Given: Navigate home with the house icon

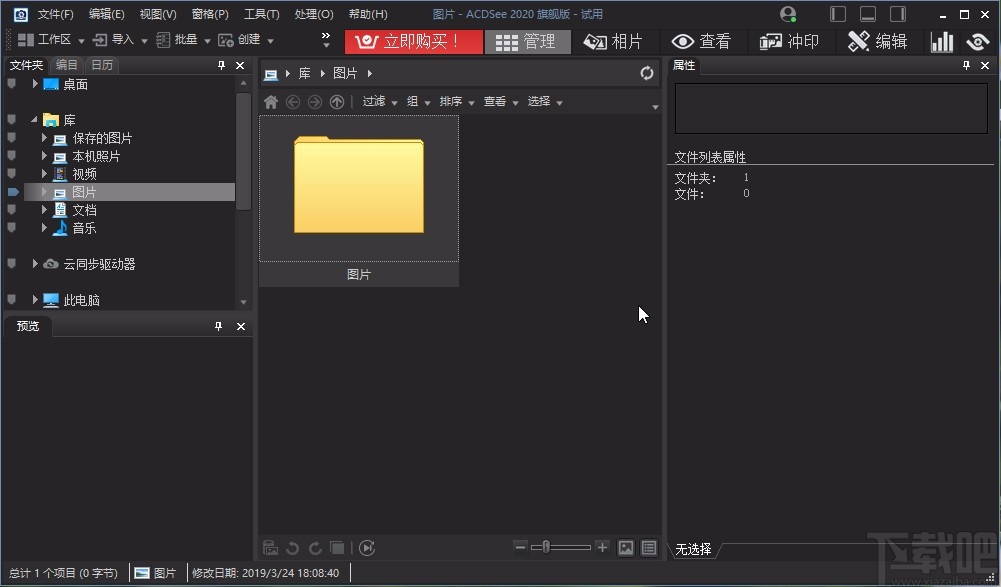Looking at the screenshot, I should 270,101.
